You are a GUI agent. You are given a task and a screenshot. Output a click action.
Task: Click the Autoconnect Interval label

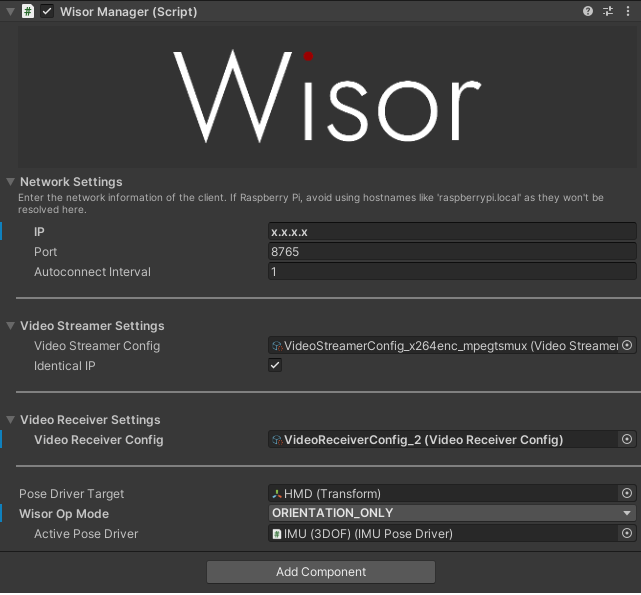pos(92,272)
